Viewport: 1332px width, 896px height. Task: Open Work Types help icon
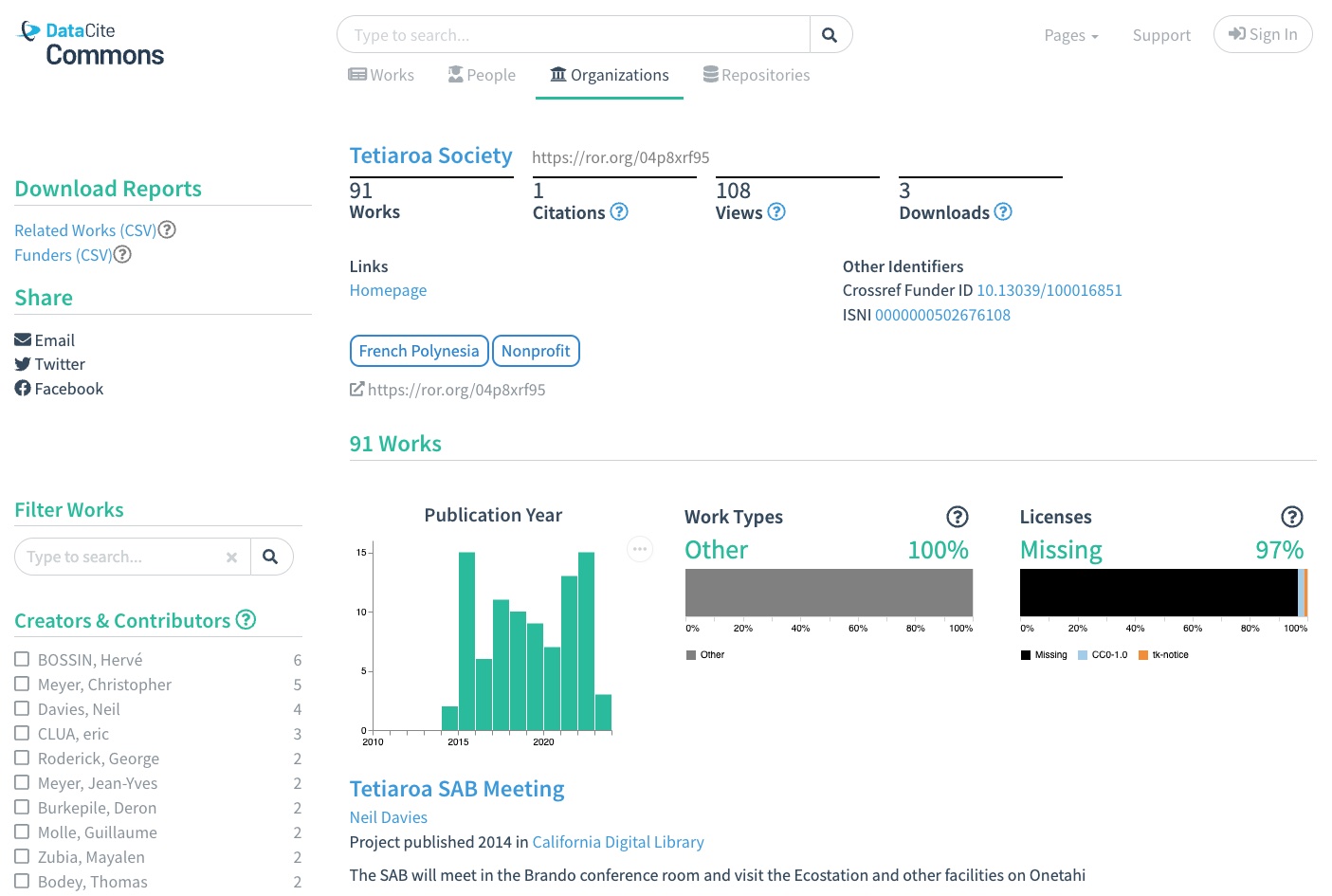coord(958,517)
